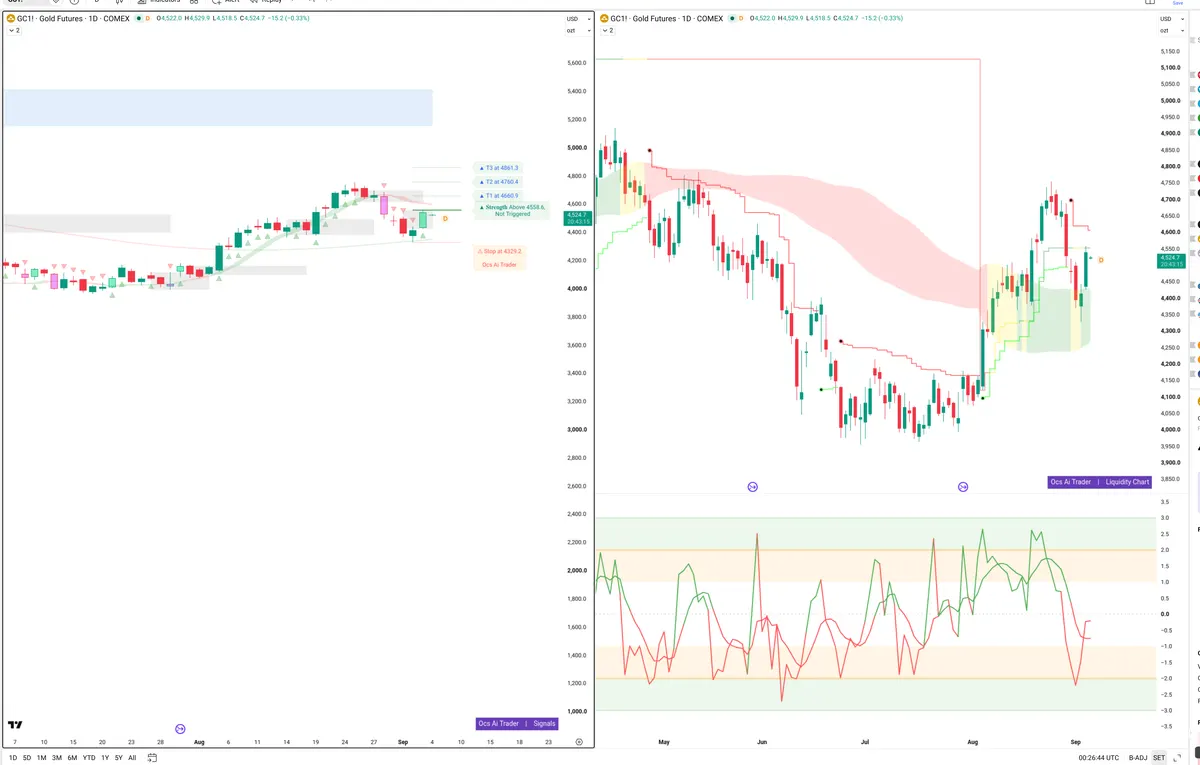Click the 'T1 at 4660.9' target label

click(498, 196)
